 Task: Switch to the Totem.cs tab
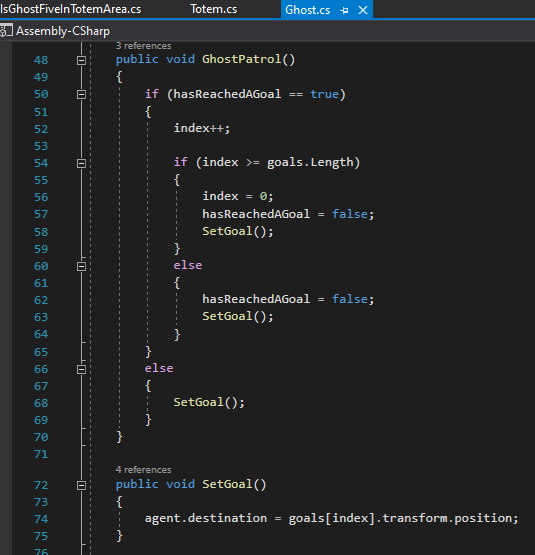click(x=214, y=9)
